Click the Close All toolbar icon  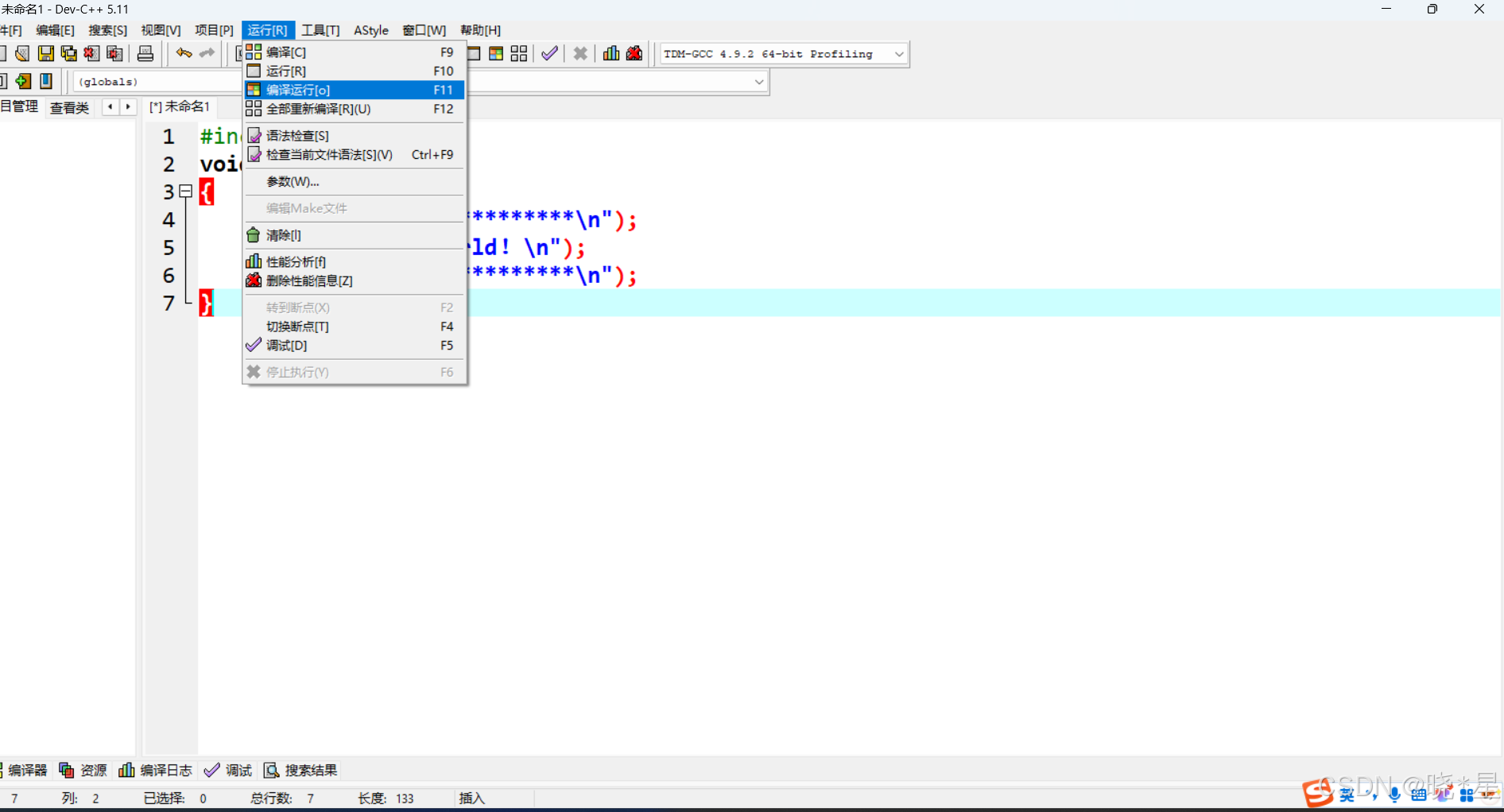click(115, 53)
